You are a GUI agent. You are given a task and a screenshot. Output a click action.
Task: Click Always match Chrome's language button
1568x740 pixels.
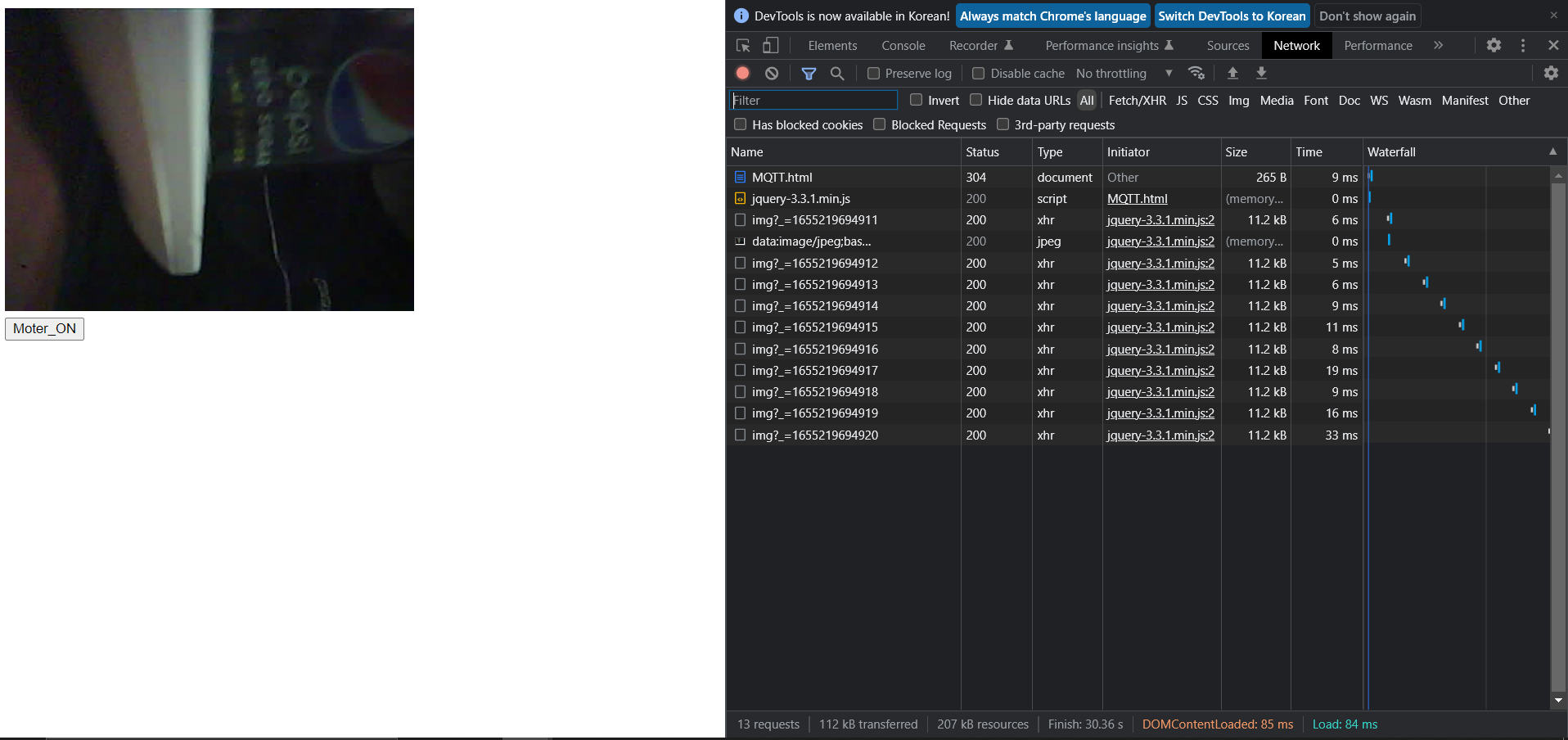click(1052, 16)
